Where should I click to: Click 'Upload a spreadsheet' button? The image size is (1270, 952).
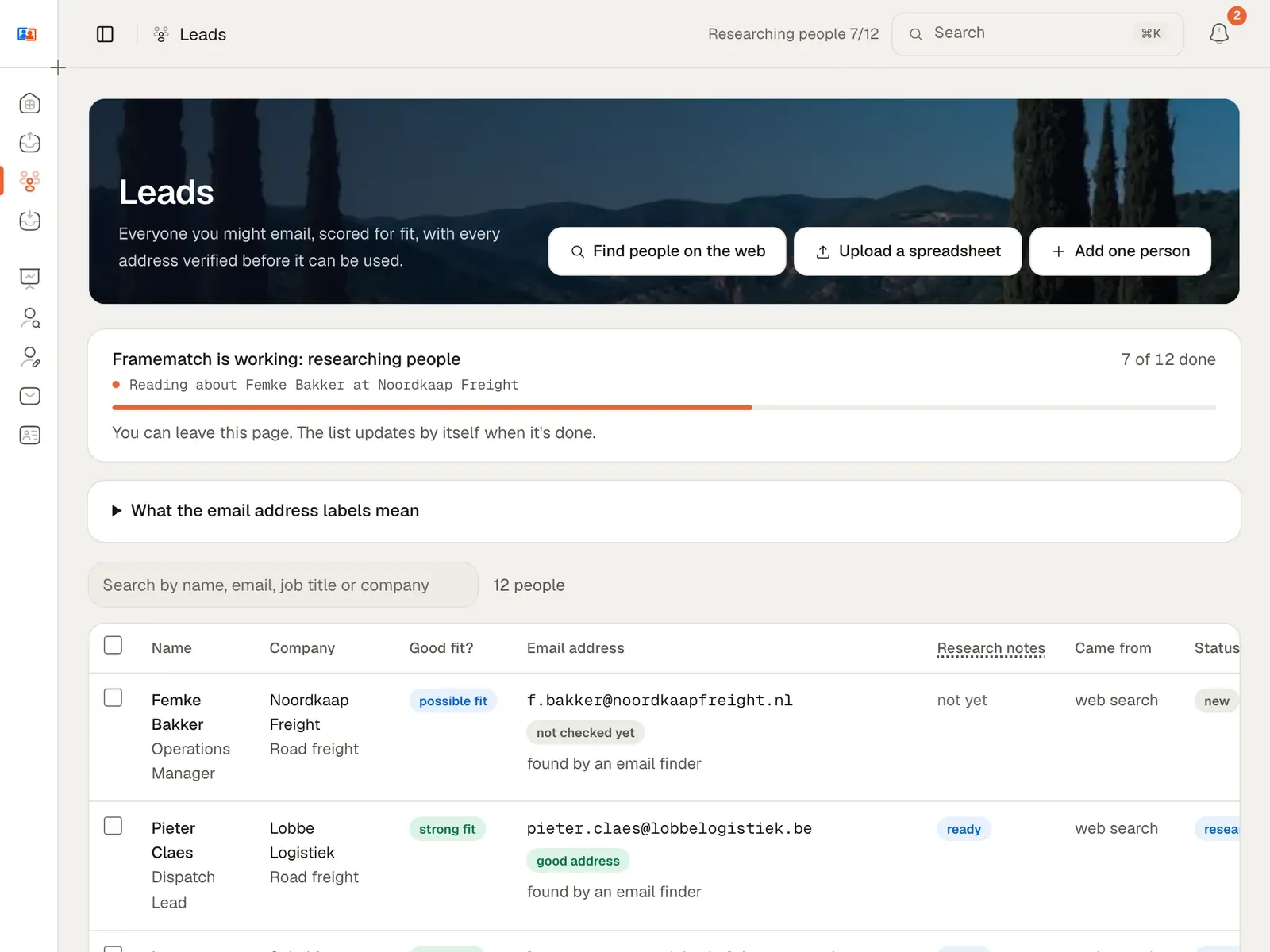(907, 251)
